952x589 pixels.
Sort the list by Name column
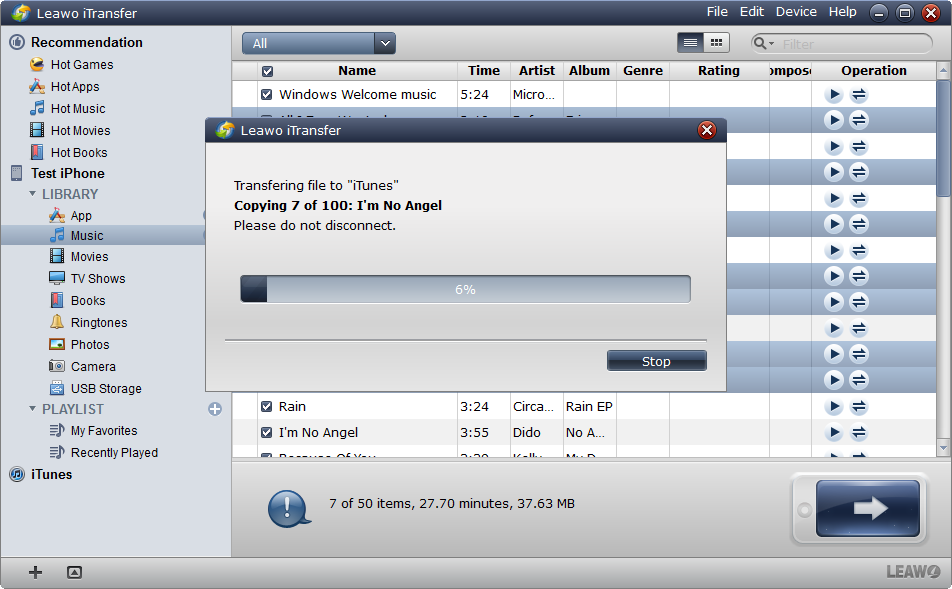[357, 71]
